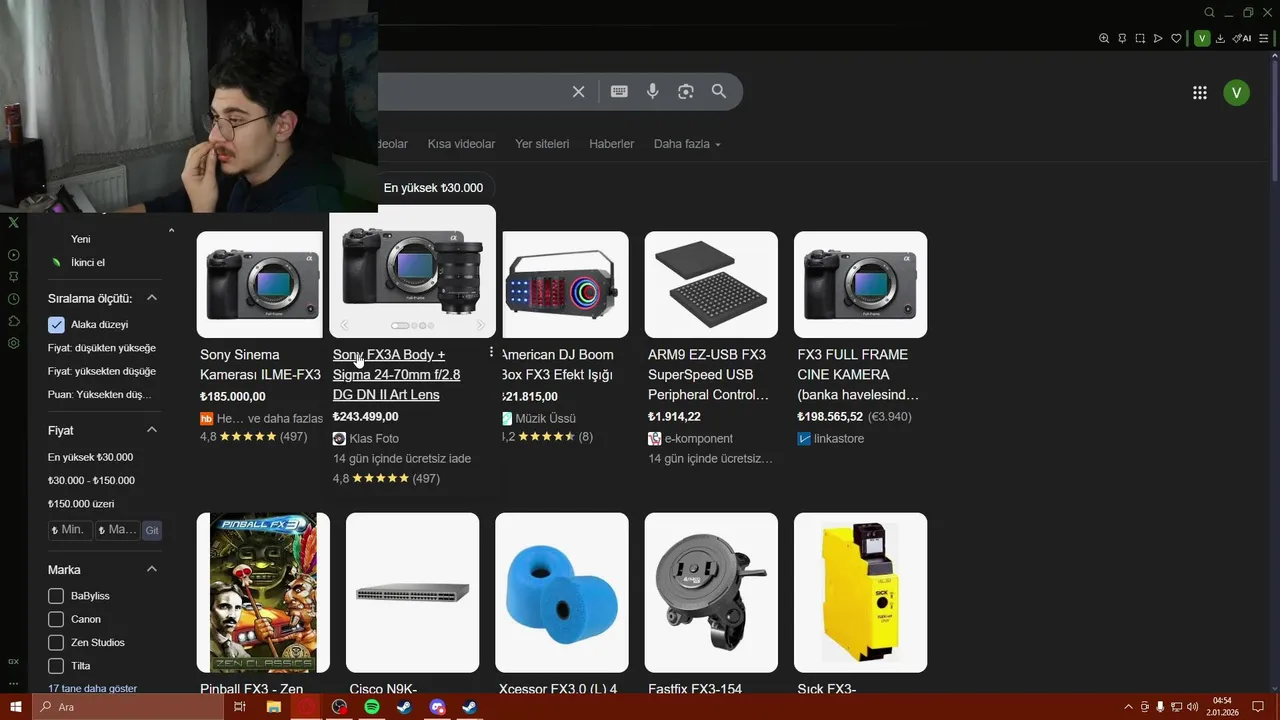The width and height of the screenshot is (1280, 720).
Task: Click the Git price range button
Action: click(x=152, y=530)
